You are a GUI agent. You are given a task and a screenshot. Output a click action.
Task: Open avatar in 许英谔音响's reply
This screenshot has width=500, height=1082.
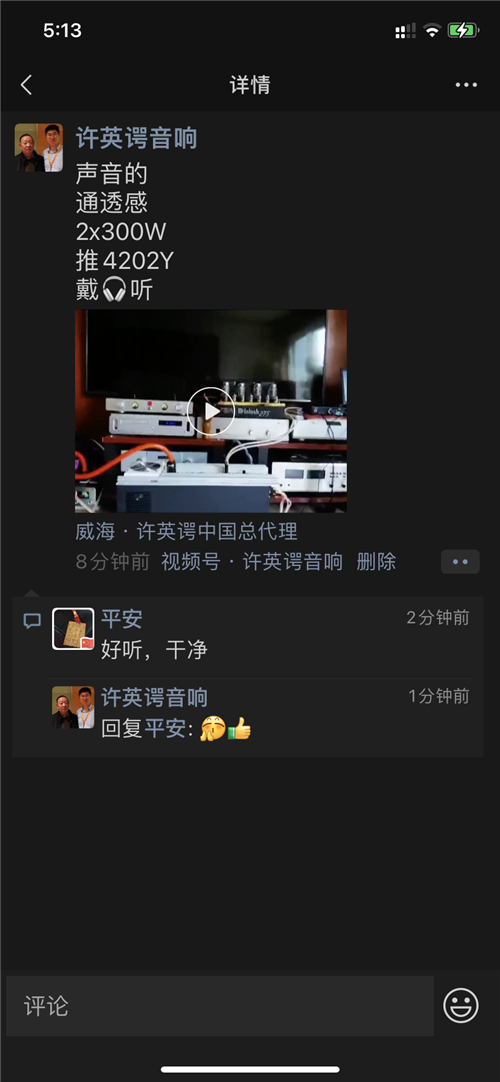pyautogui.click(x=73, y=707)
